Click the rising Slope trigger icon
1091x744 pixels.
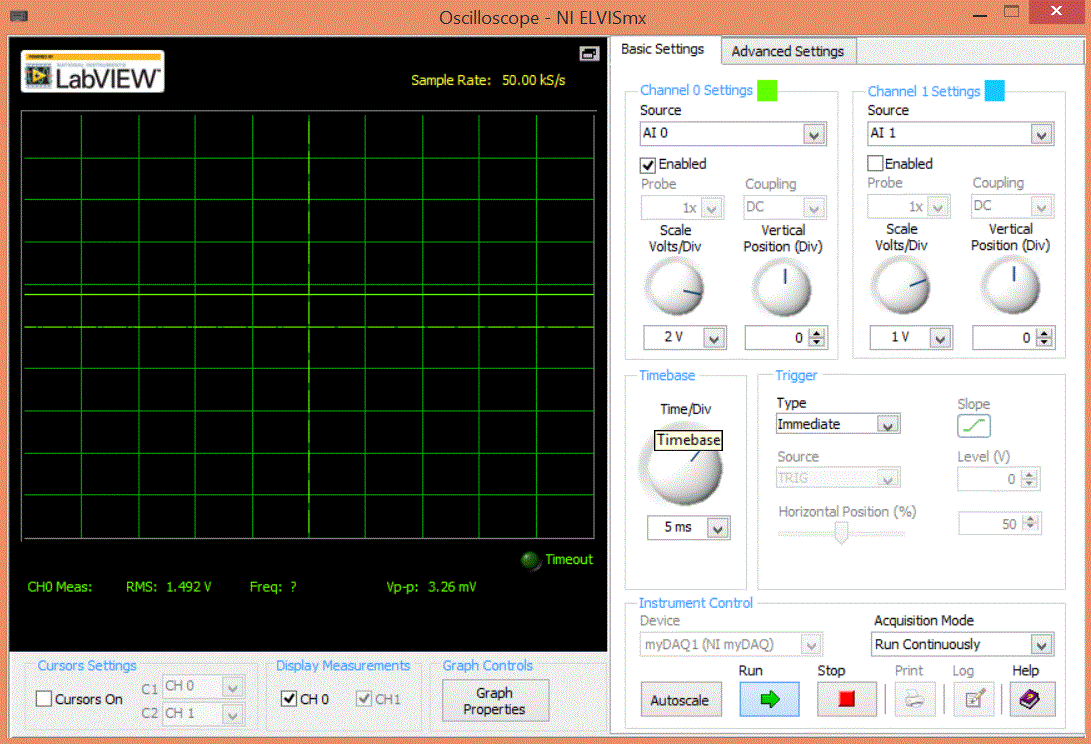tap(973, 427)
